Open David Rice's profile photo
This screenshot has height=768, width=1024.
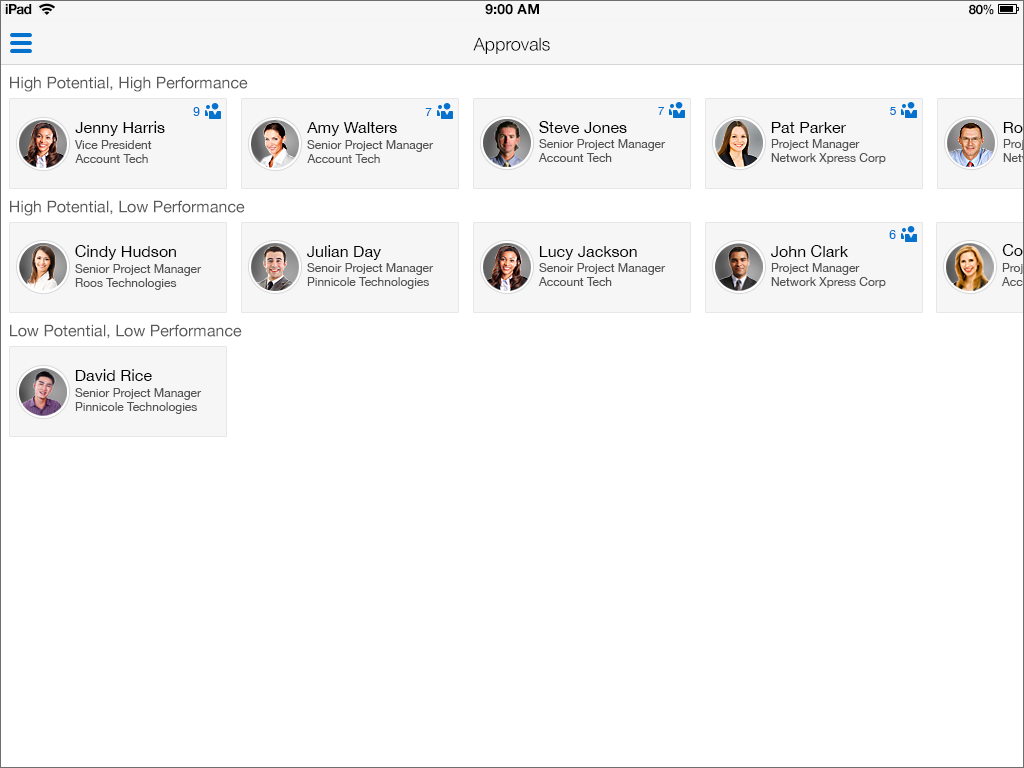[x=42, y=391]
